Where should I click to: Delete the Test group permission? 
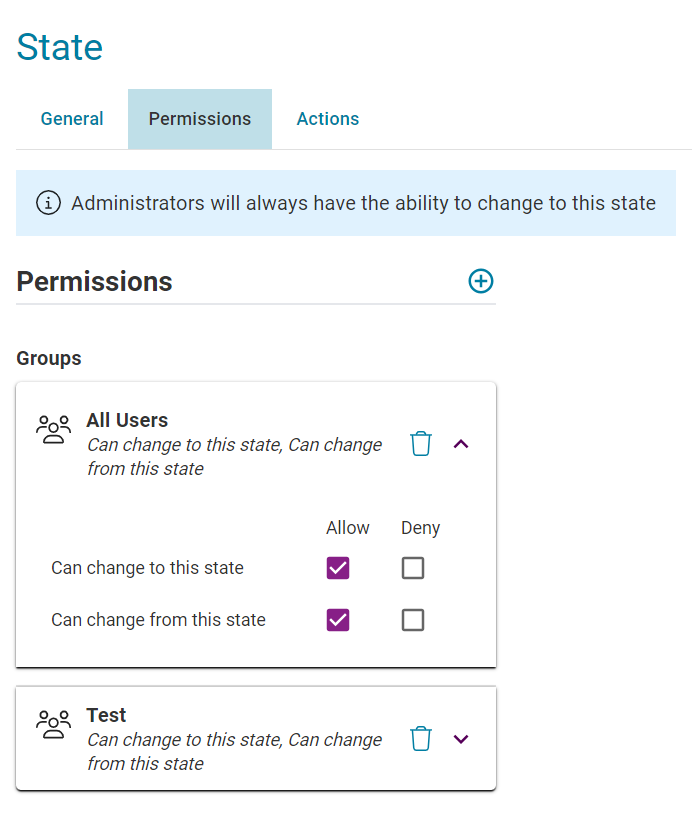click(421, 739)
